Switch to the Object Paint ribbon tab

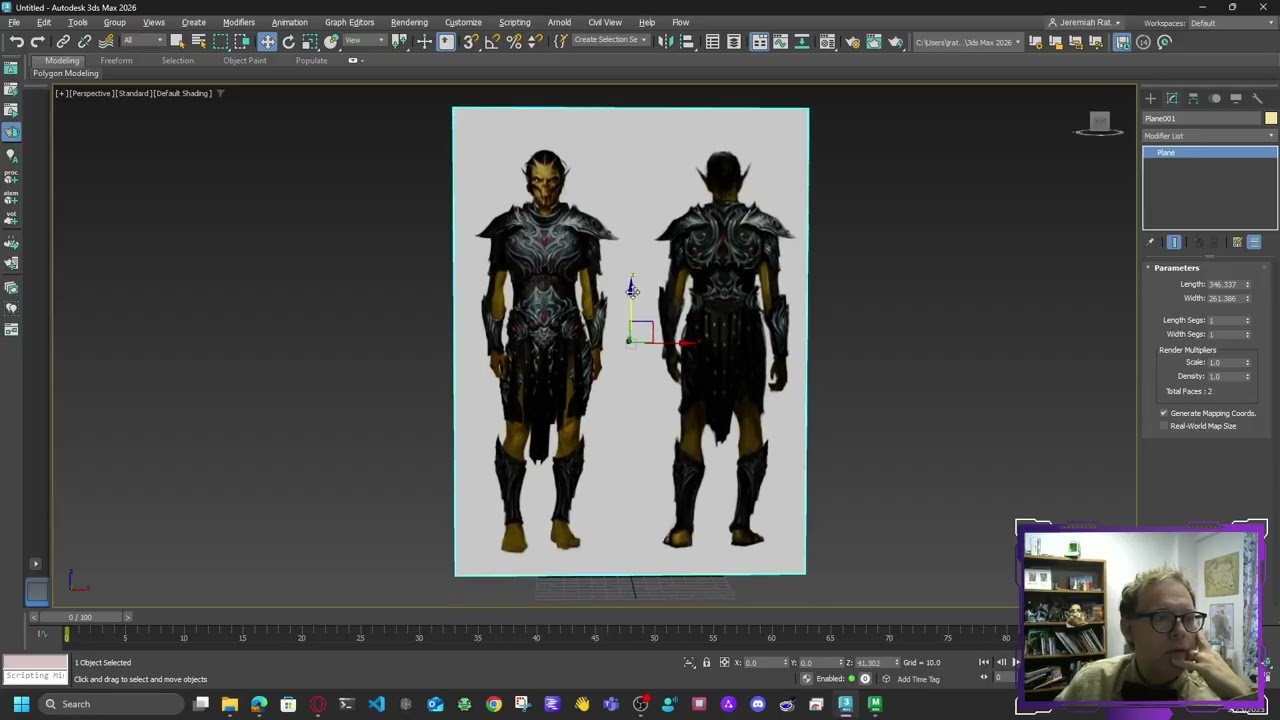245,61
